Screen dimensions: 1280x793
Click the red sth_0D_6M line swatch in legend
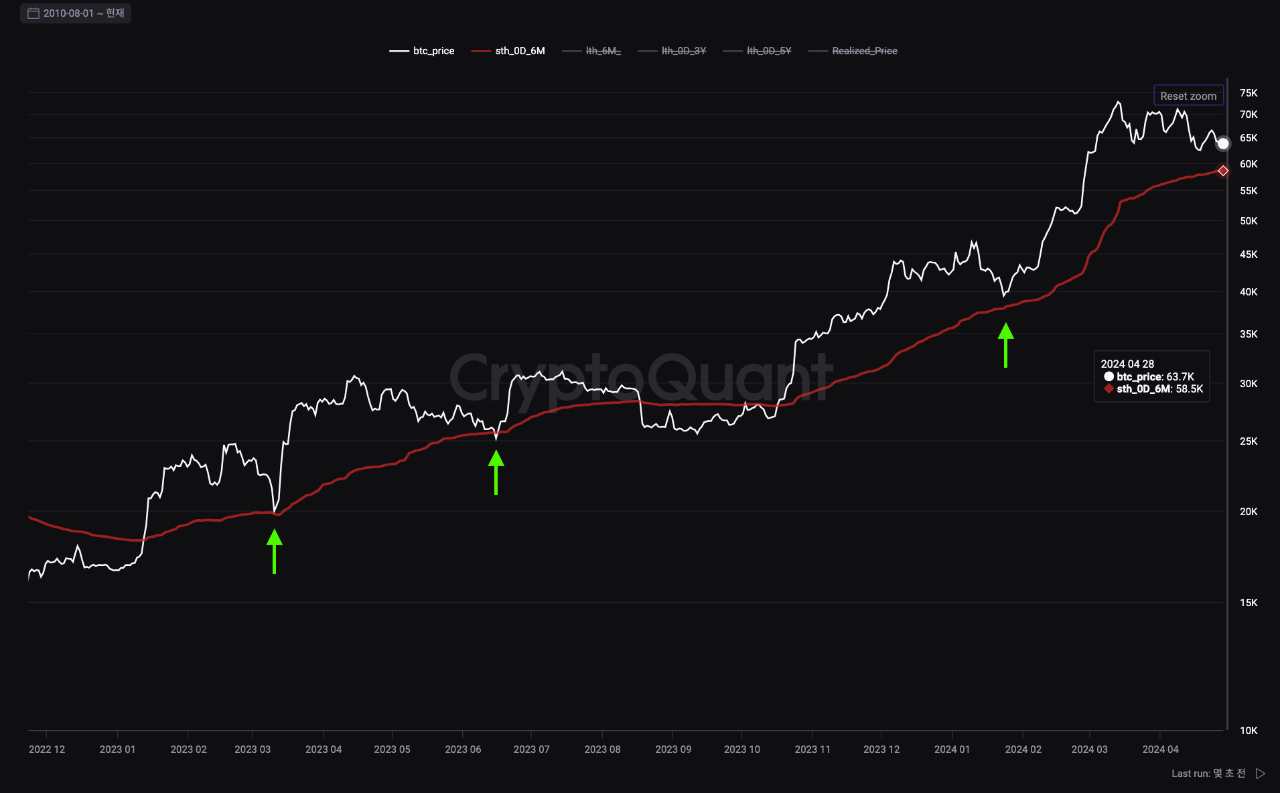483,50
